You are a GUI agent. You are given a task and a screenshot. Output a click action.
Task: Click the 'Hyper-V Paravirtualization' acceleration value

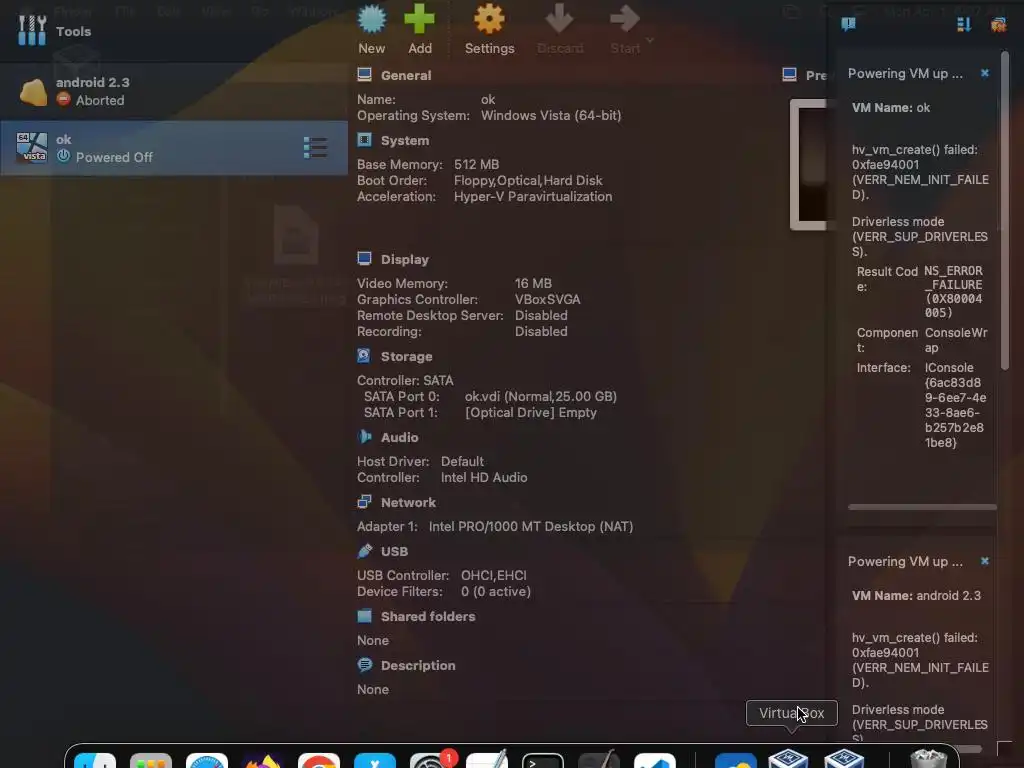pyautogui.click(x=533, y=197)
